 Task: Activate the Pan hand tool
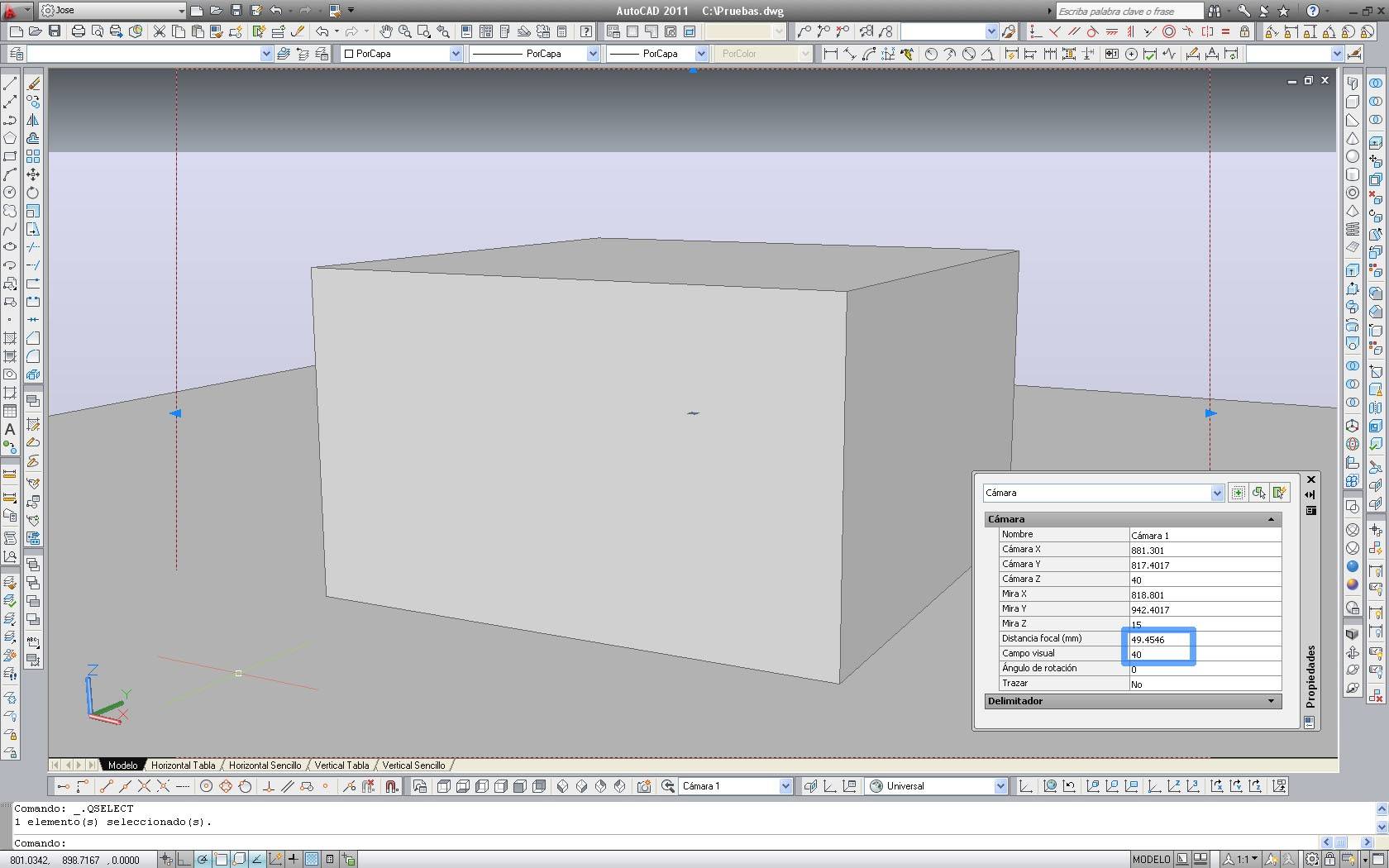(386, 31)
